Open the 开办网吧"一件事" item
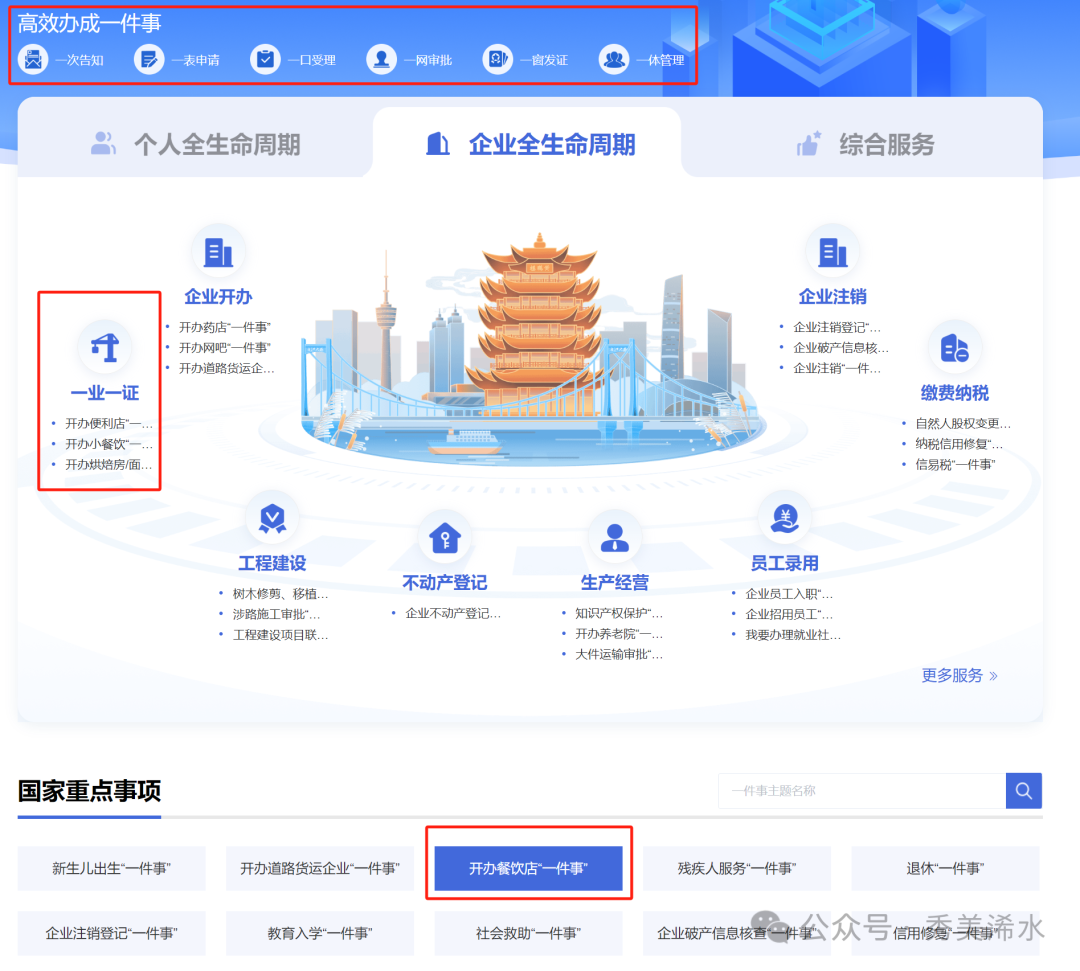 225,348
